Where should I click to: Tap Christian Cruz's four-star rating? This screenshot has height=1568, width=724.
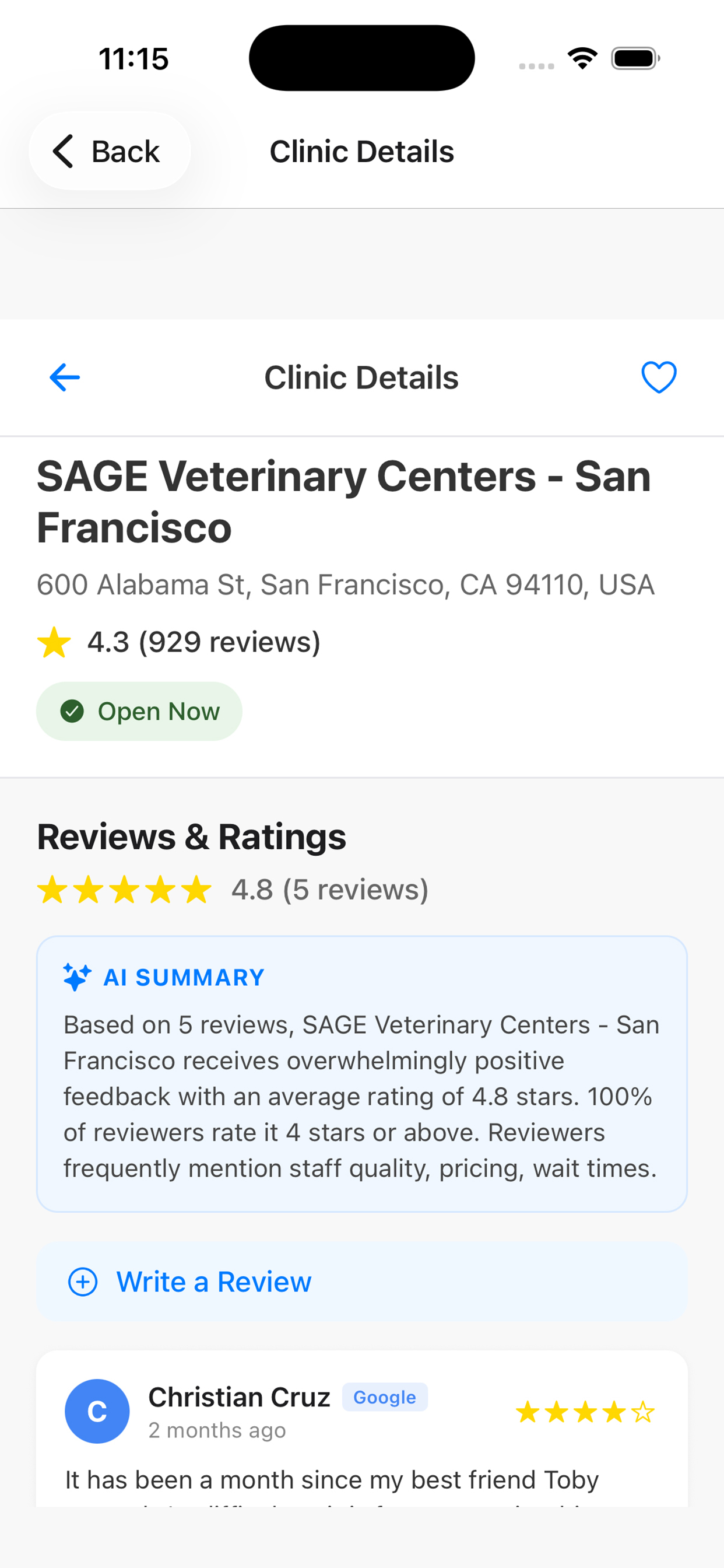[585, 1412]
